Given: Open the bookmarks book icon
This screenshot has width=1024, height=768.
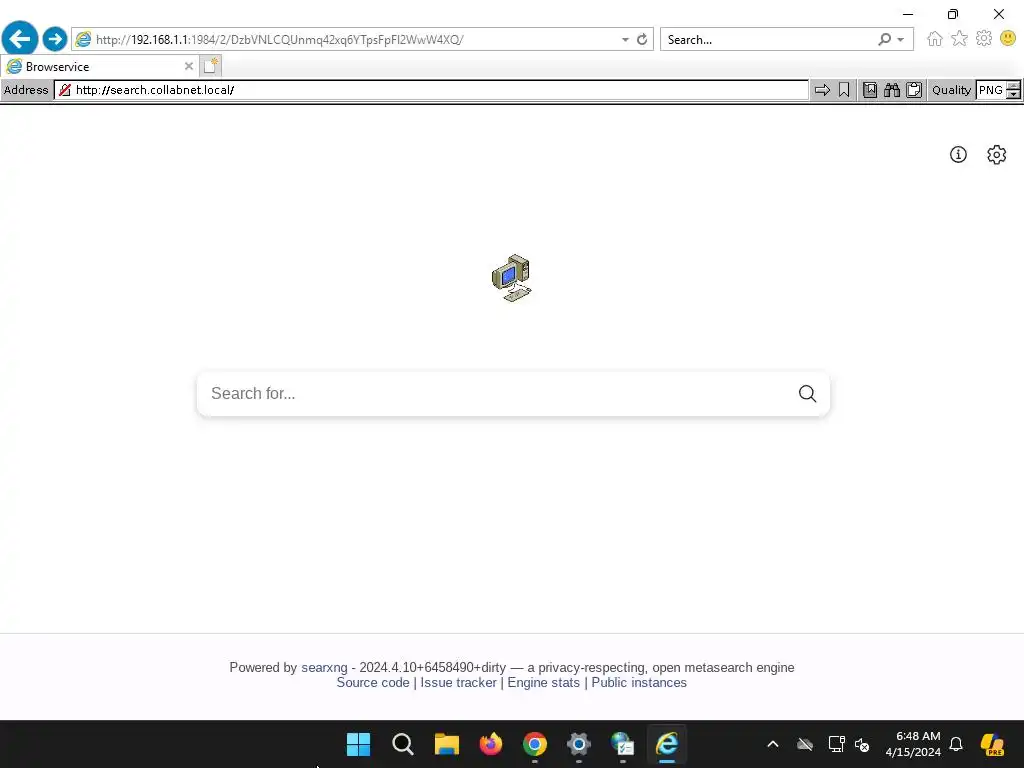Looking at the screenshot, I should pos(870,90).
